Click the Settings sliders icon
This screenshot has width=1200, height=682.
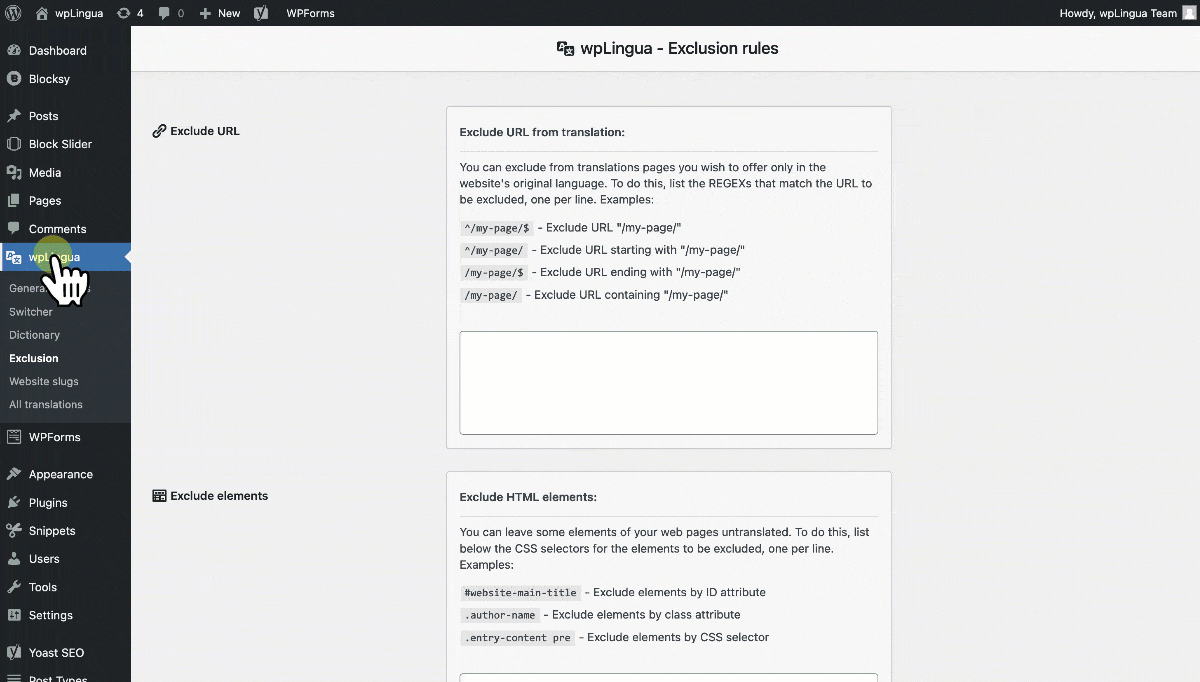(x=14, y=615)
